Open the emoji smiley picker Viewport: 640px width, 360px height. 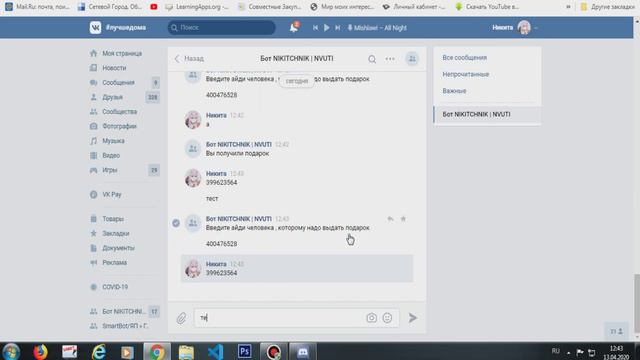387,318
